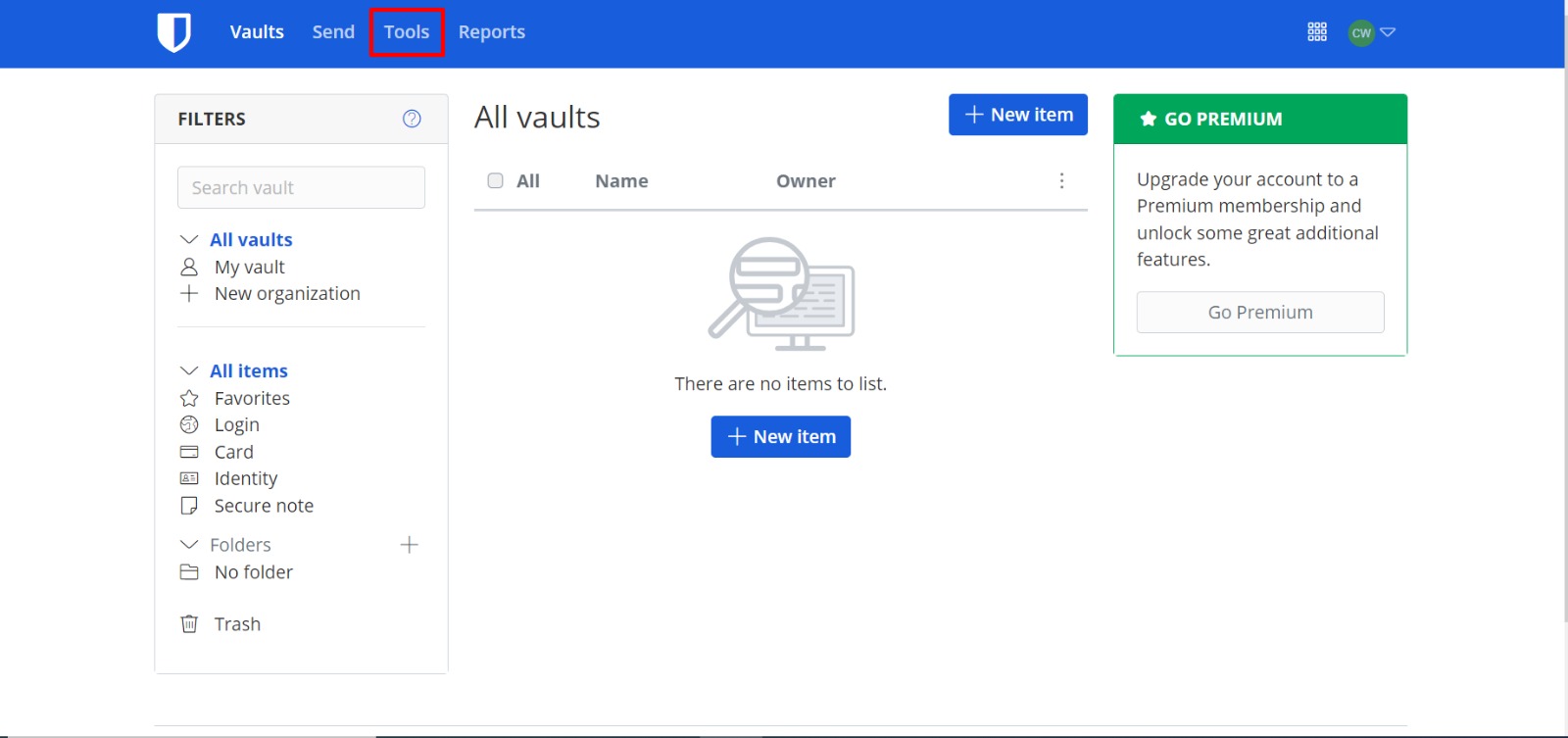
Task: Open the product switcher grid icon
Action: [1317, 32]
